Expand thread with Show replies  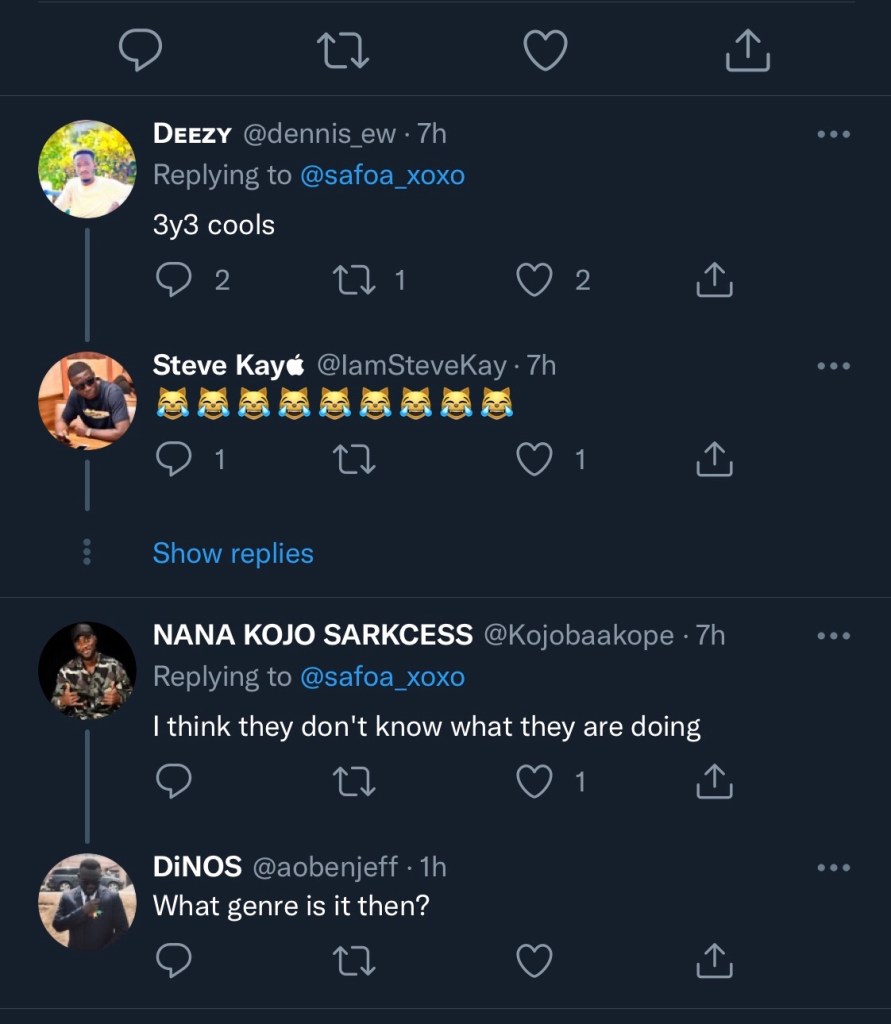point(233,553)
